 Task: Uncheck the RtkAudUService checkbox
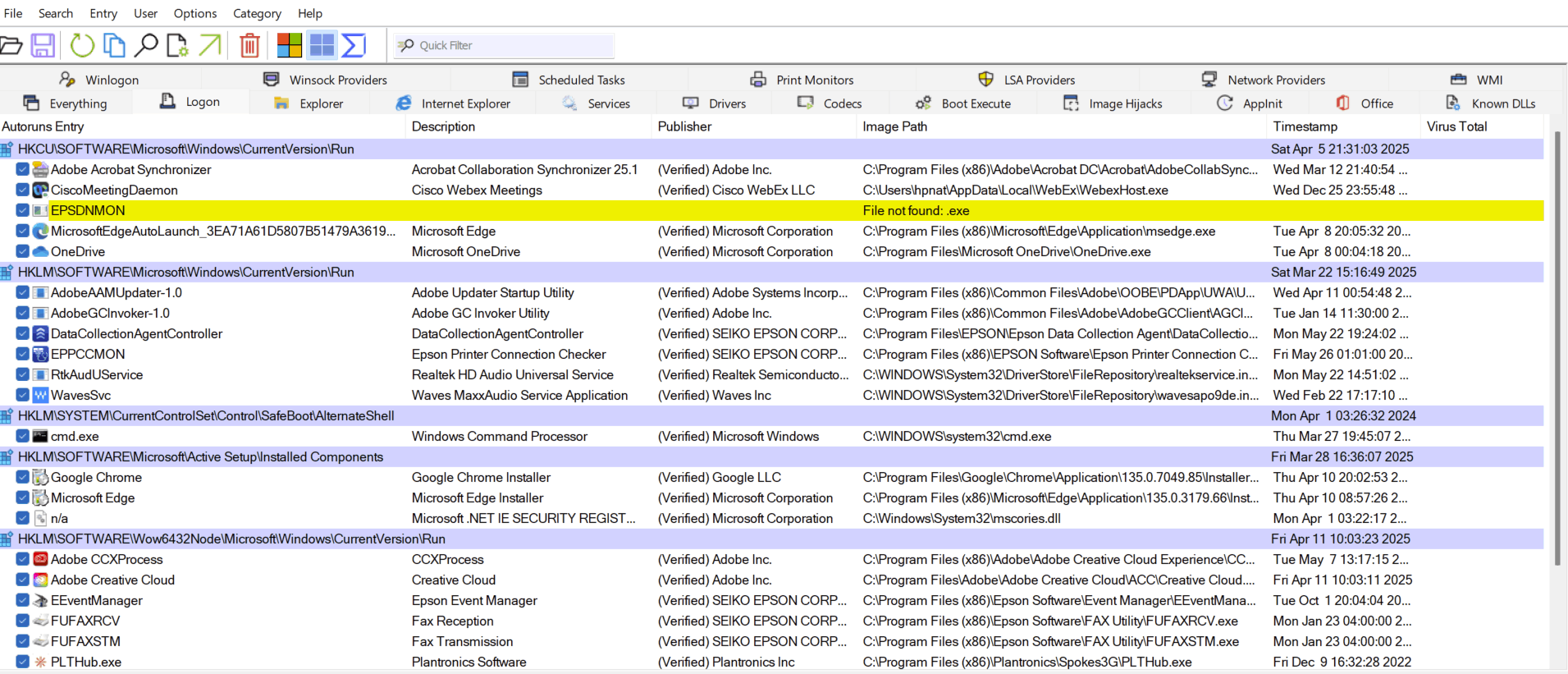pos(23,374)
